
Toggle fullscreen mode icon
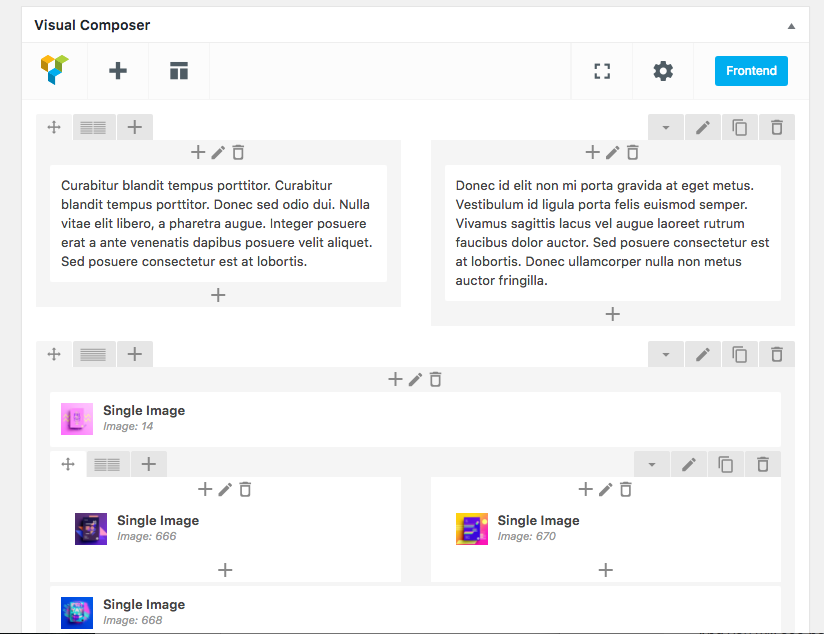[x=602, y=71]
